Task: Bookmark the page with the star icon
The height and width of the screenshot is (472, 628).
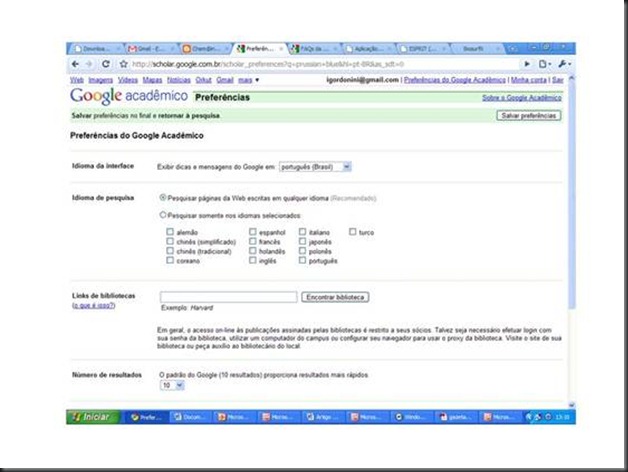Action: coord(123,64)
